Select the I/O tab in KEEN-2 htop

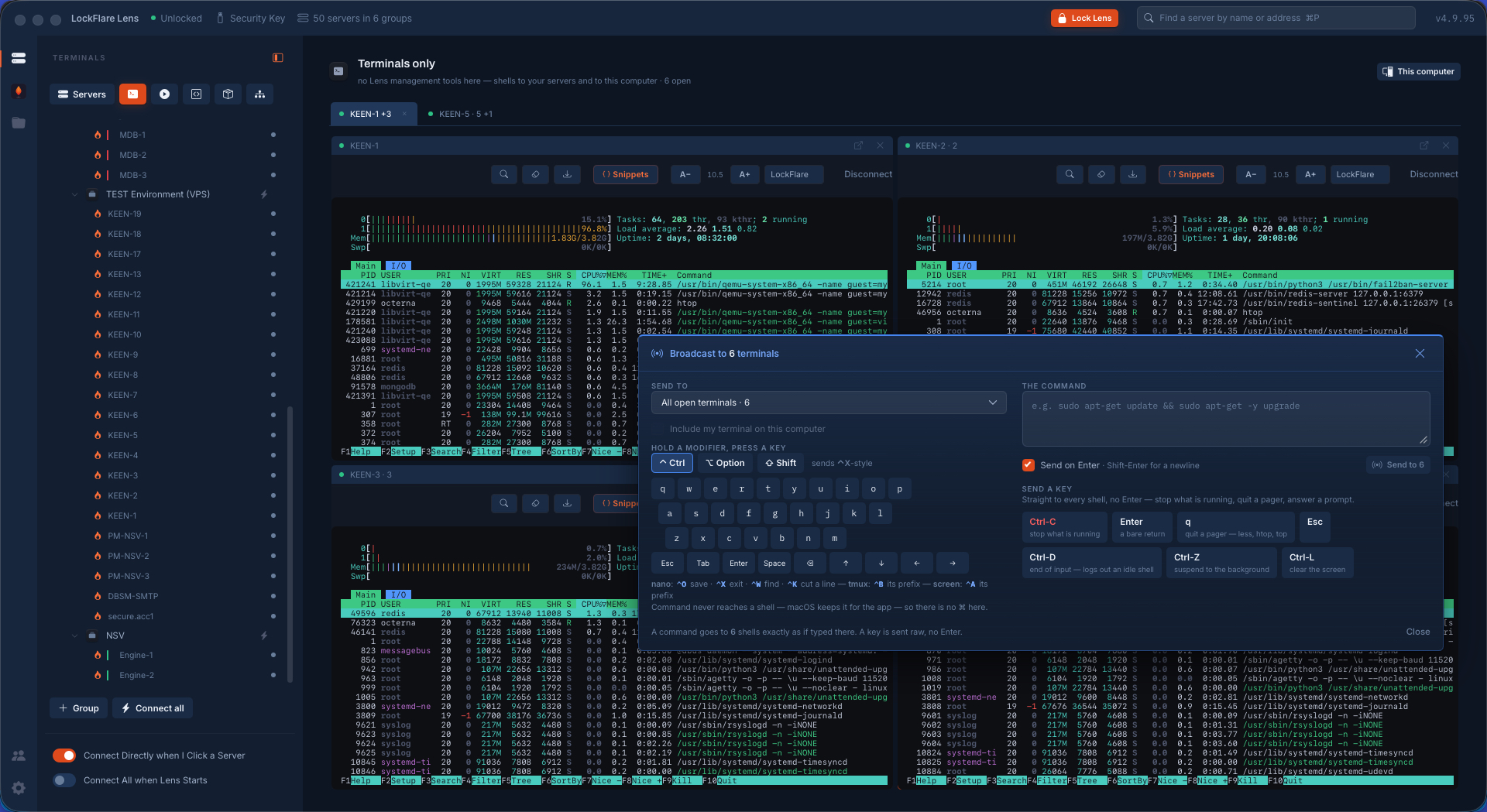coord(964,266)
